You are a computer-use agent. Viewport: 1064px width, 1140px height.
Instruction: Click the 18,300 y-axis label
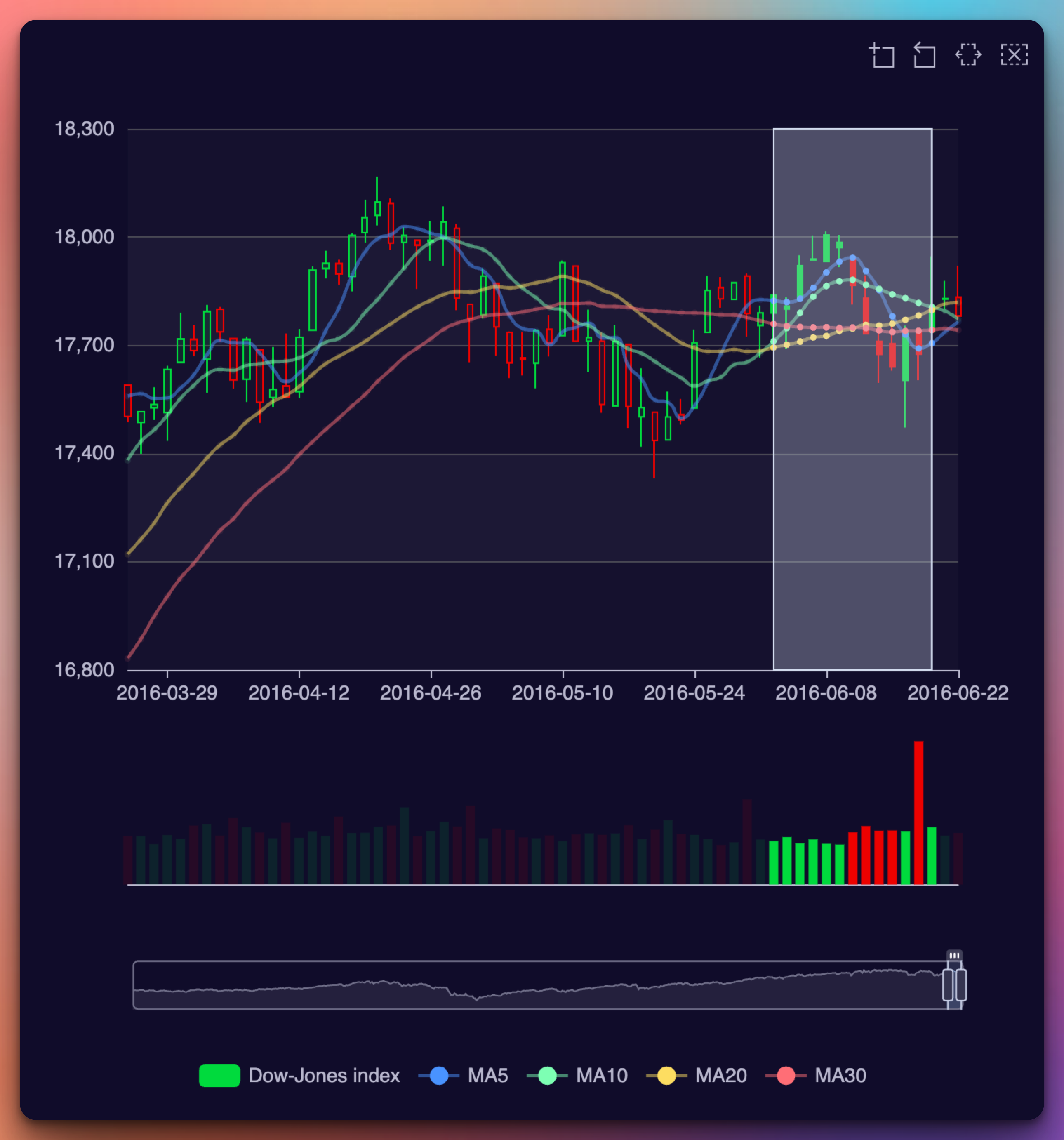click(x=84, y=129)
